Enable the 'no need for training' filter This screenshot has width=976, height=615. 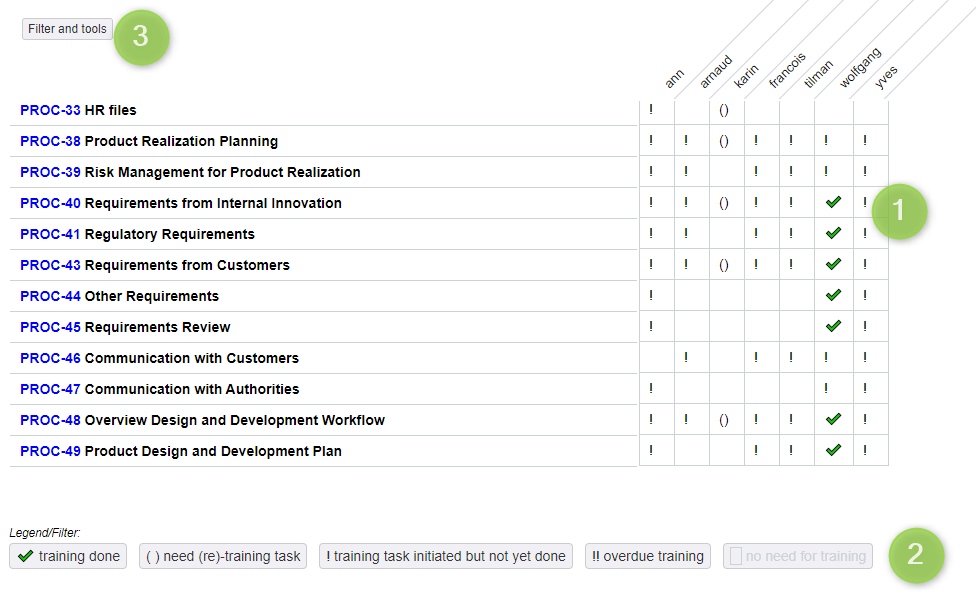[x=797, y=556]
